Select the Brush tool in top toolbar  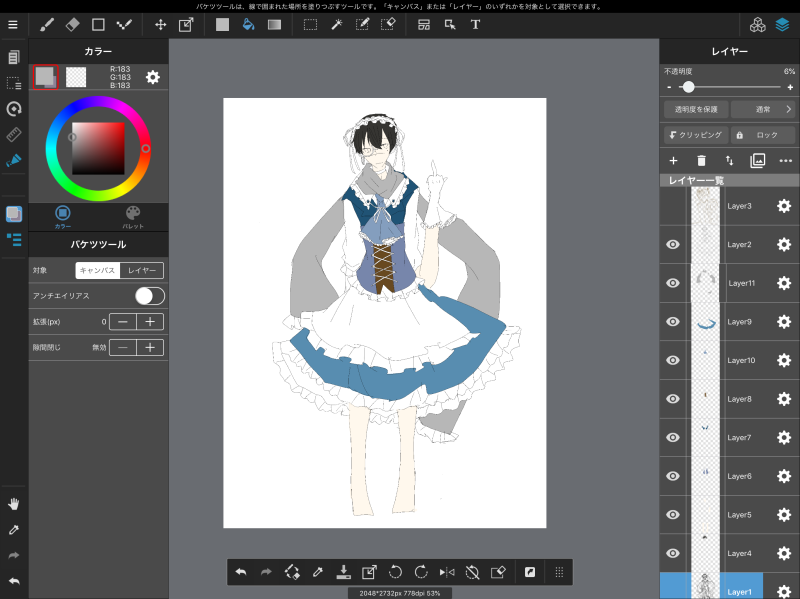point(46,24)
